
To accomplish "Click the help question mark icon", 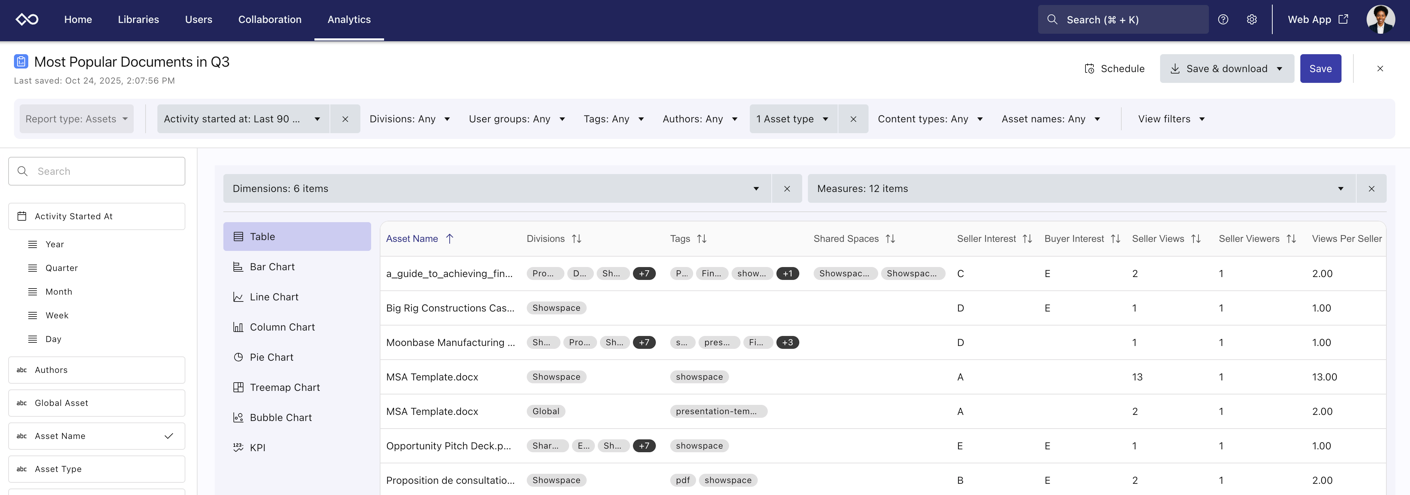I will (1223, 20).
